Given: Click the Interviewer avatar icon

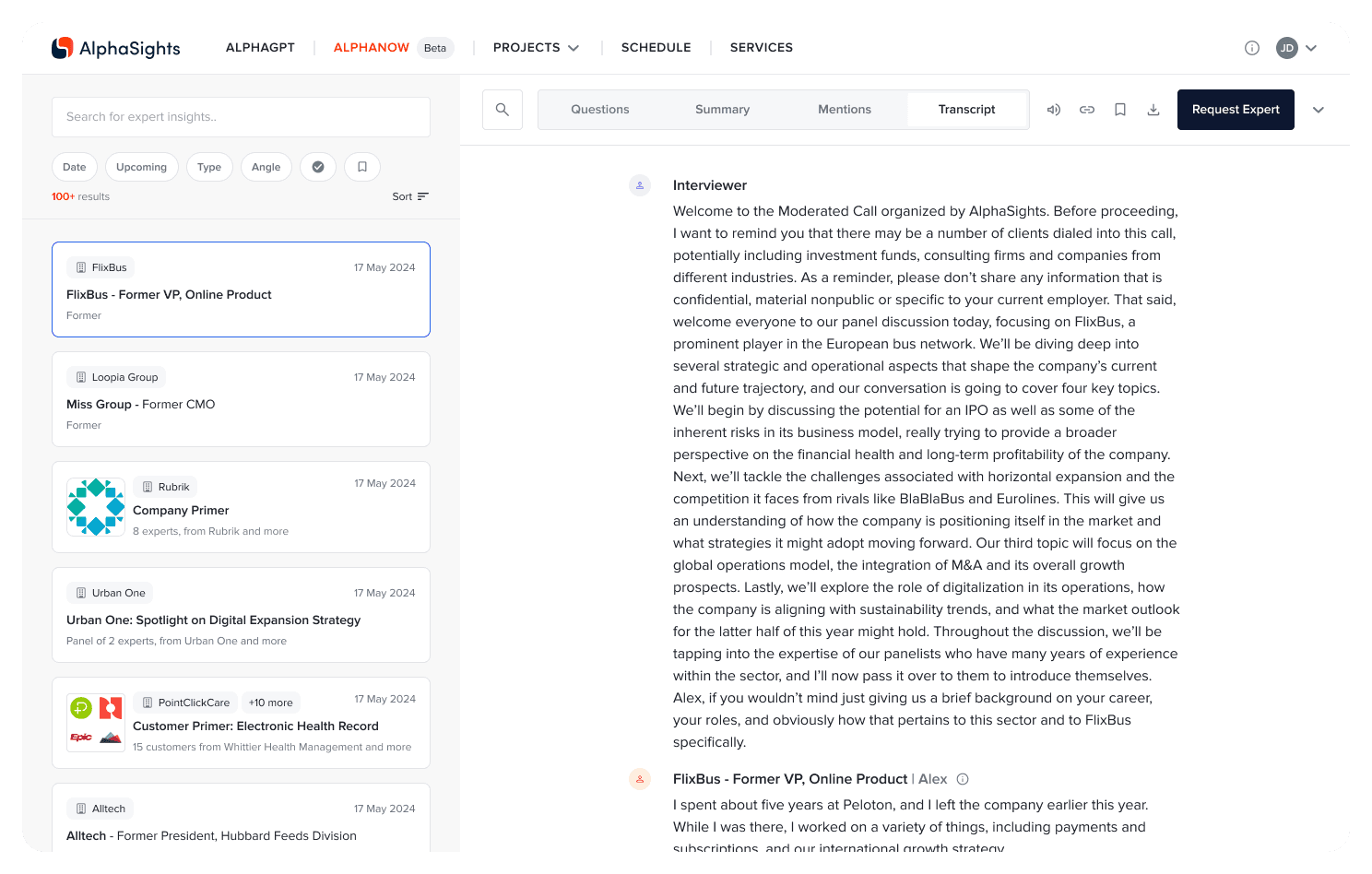Looking at the screenshot, I should coord(640,185).
